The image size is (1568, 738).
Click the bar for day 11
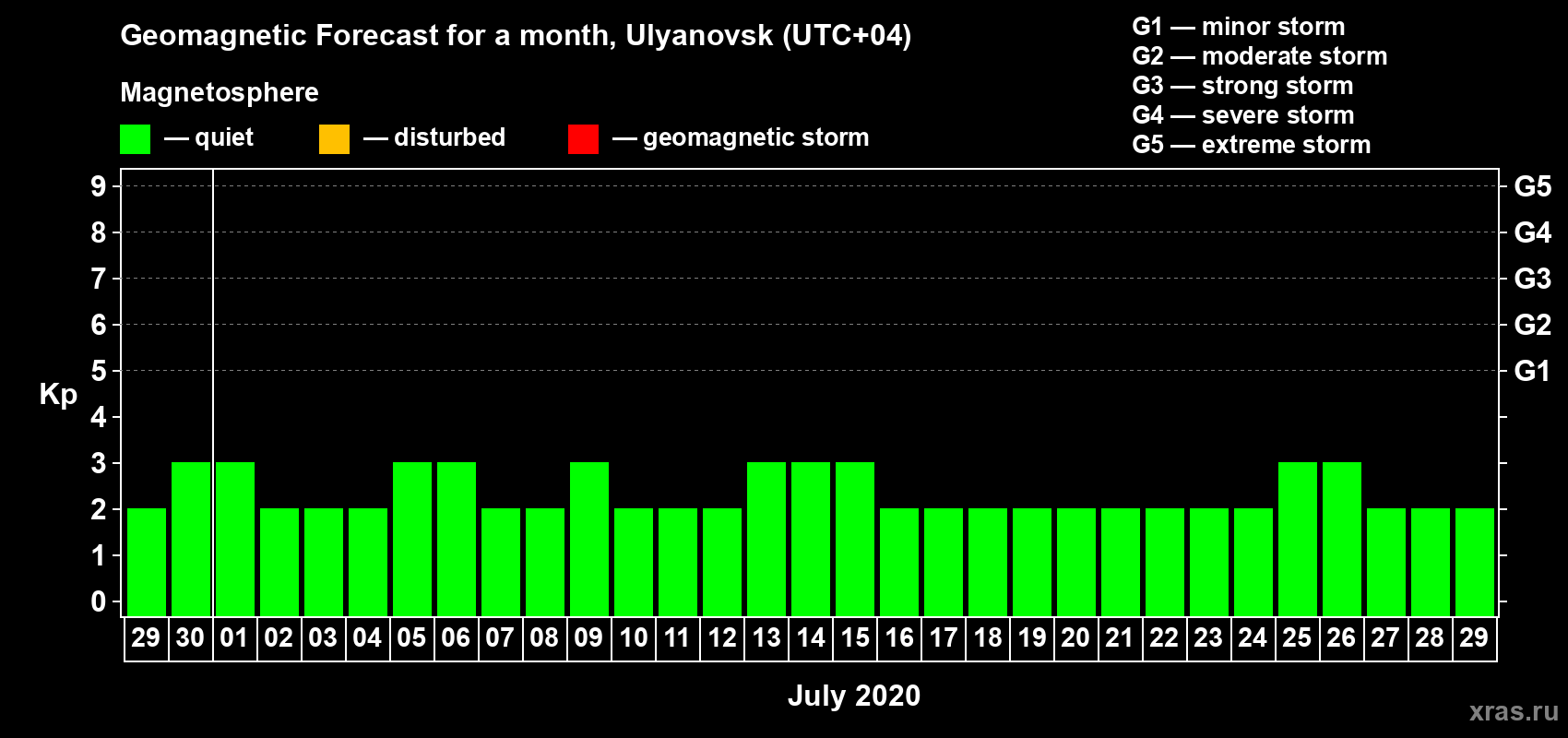tap(678, 562)
